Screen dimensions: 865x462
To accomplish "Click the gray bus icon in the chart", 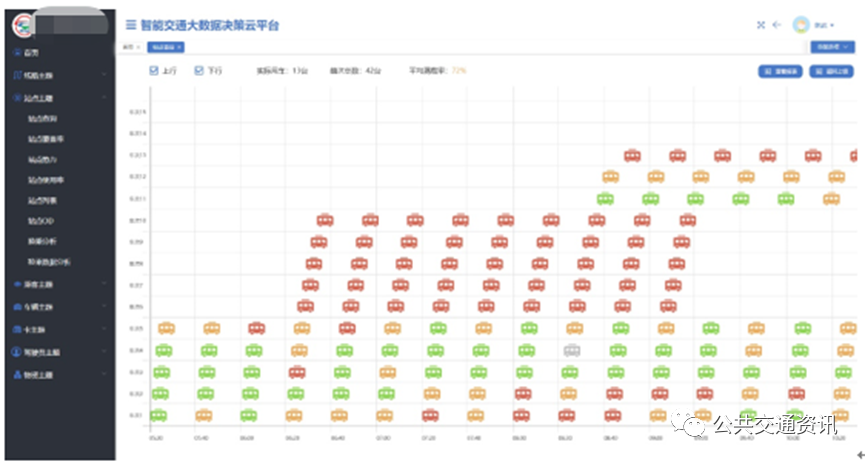I will point(571,350).
